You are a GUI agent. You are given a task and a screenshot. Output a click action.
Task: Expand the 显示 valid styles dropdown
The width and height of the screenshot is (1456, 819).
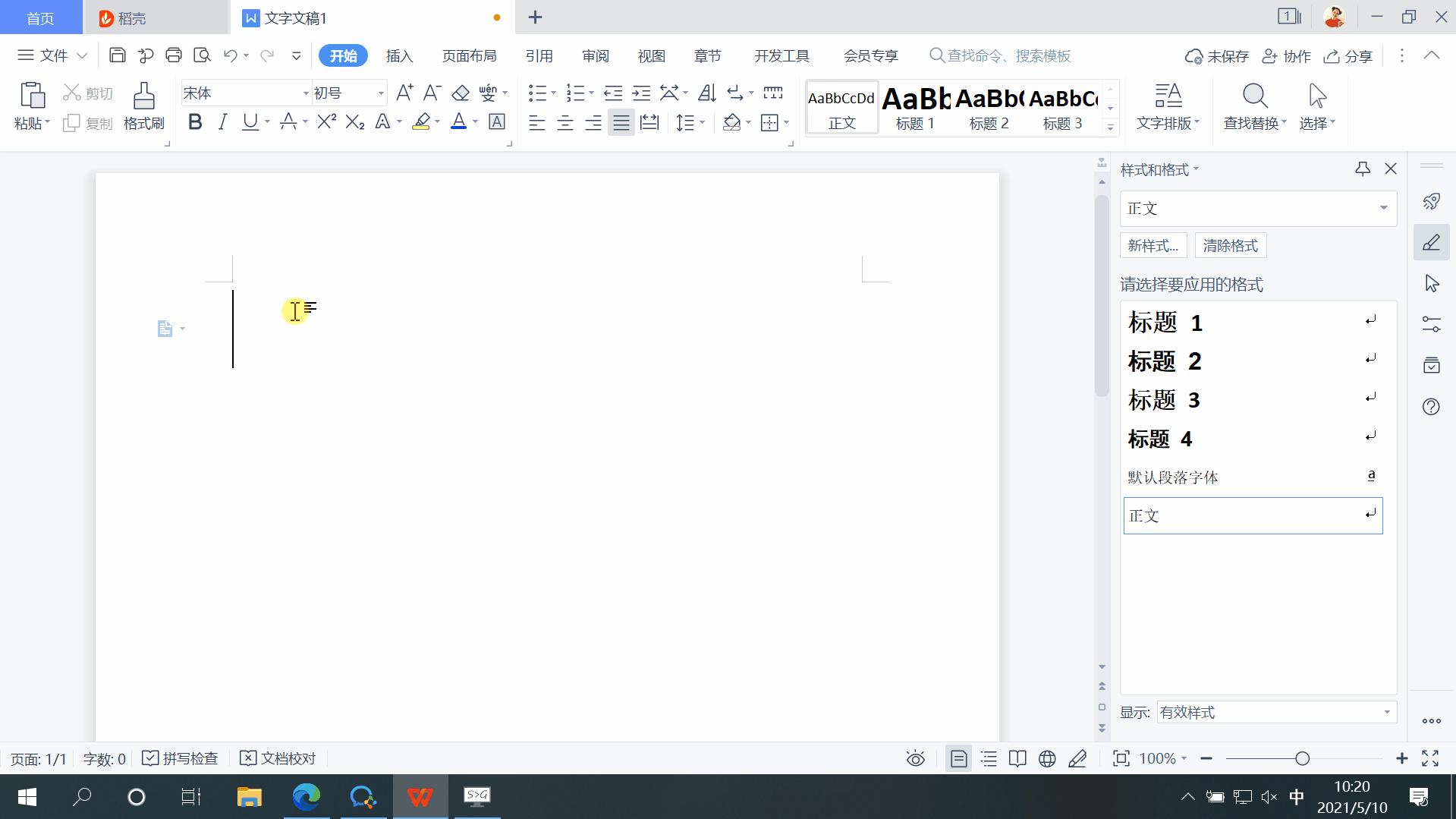click(x=1386, y=712)
